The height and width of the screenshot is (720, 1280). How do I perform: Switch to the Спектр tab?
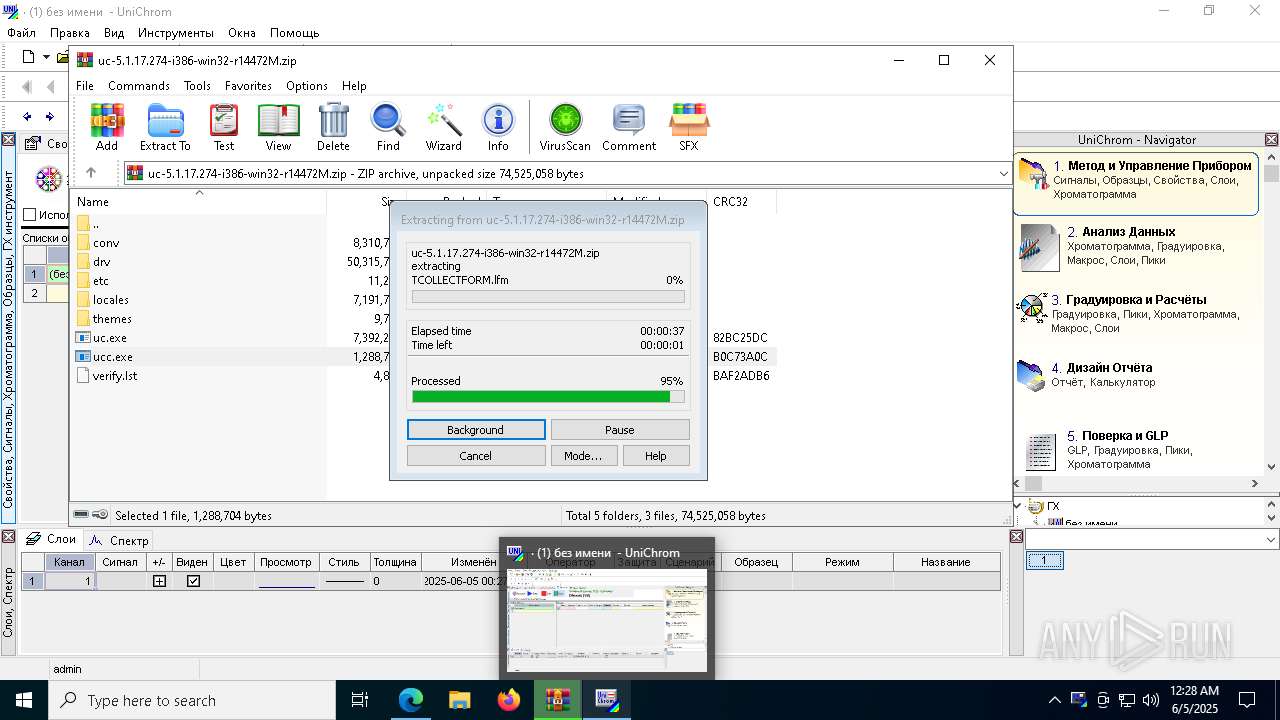pyautogui.click(x=119, y=540)
